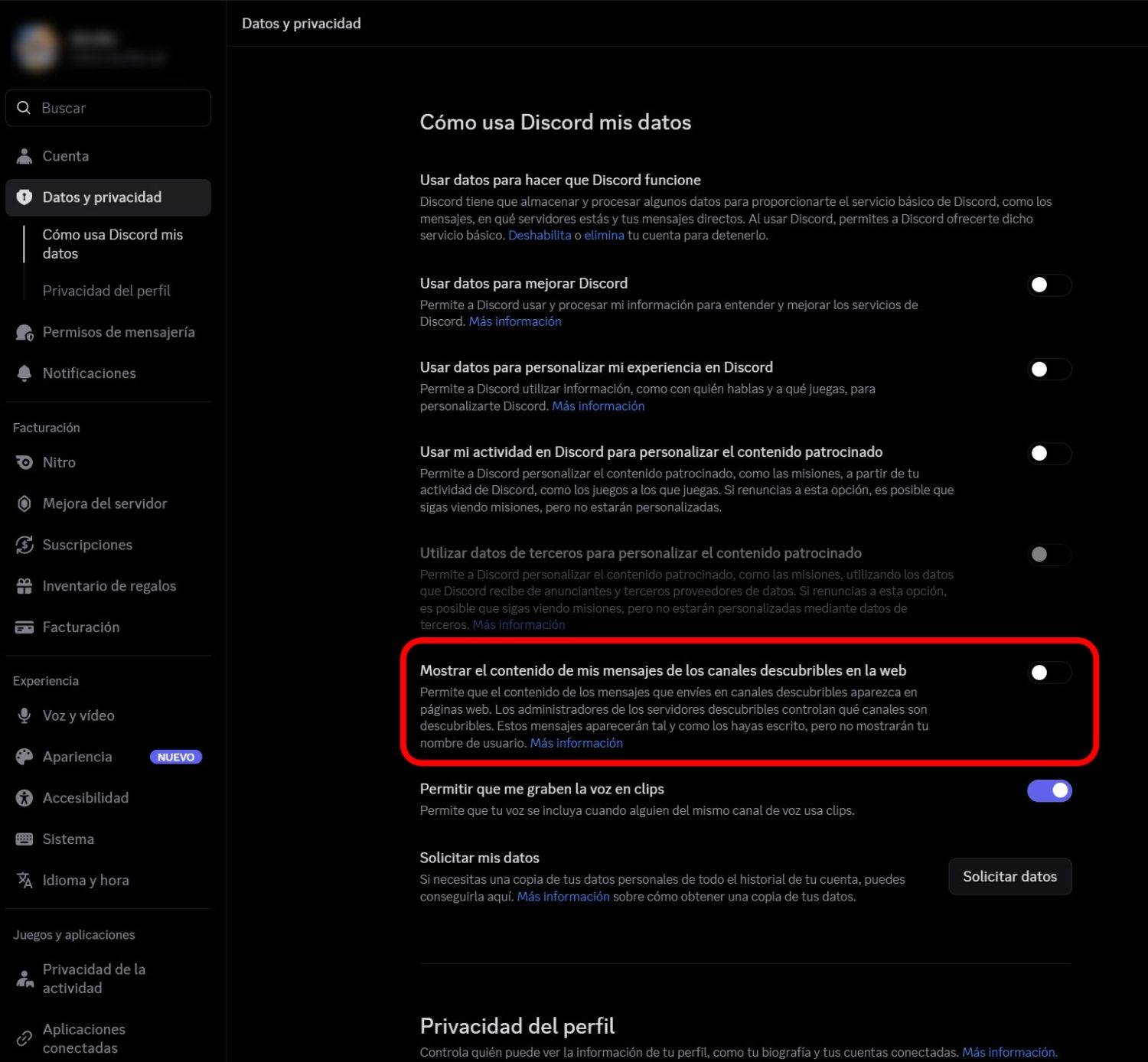Click the shield icon for Datos y privacidad
The image size is (1148, 1062).
[x=24, y=197]
